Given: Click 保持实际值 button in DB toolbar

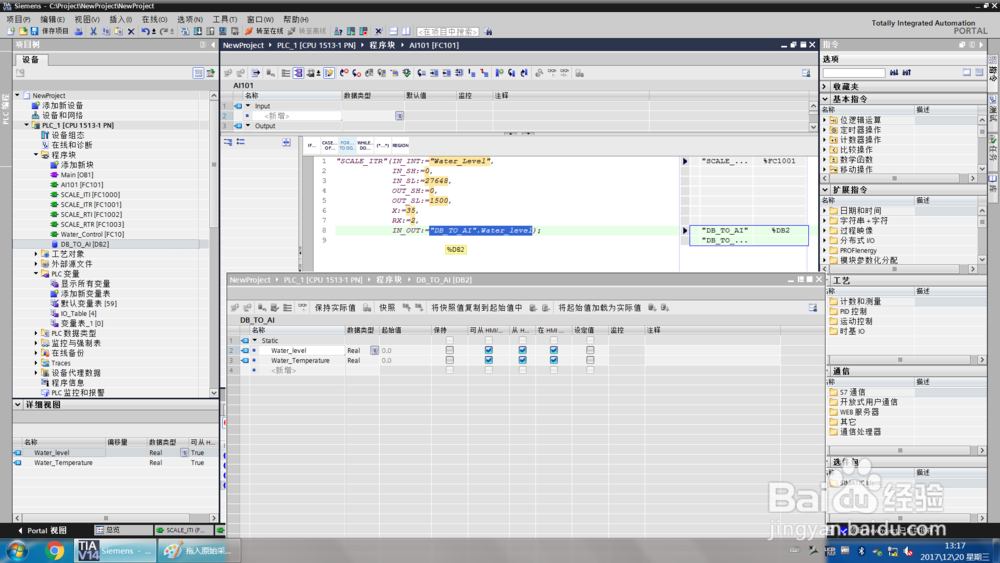Looking at the screenshot, I should click(x=335, y=307).
